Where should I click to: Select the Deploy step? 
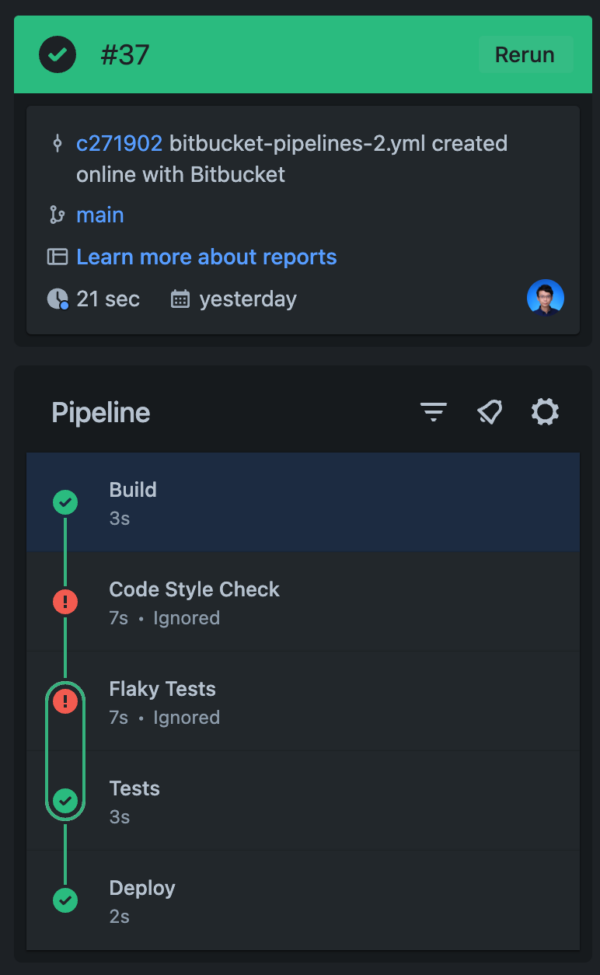pos(303,900)
